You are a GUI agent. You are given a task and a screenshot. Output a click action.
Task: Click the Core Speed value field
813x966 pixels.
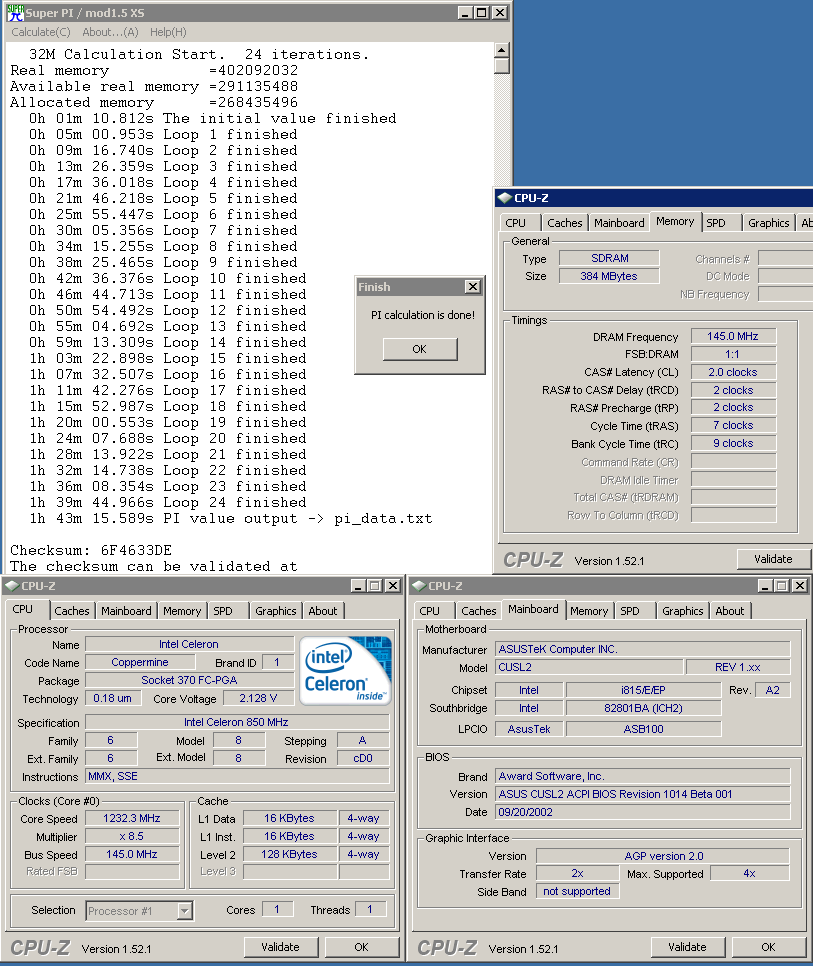pos(134,818)
